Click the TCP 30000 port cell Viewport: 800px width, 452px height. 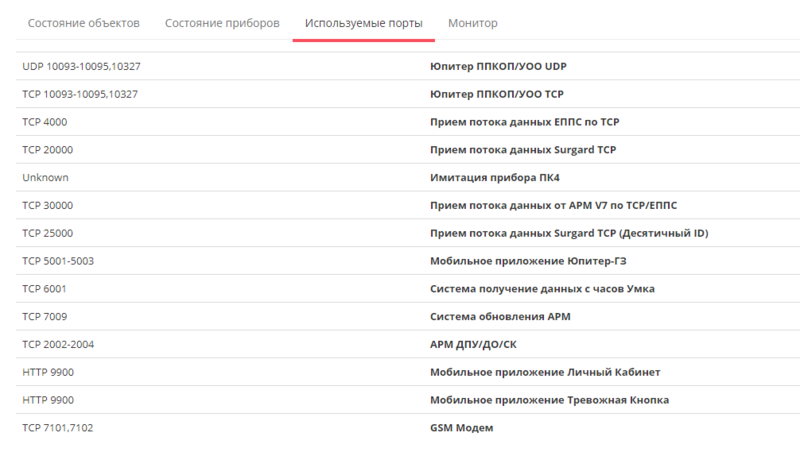tap(47, 206)
